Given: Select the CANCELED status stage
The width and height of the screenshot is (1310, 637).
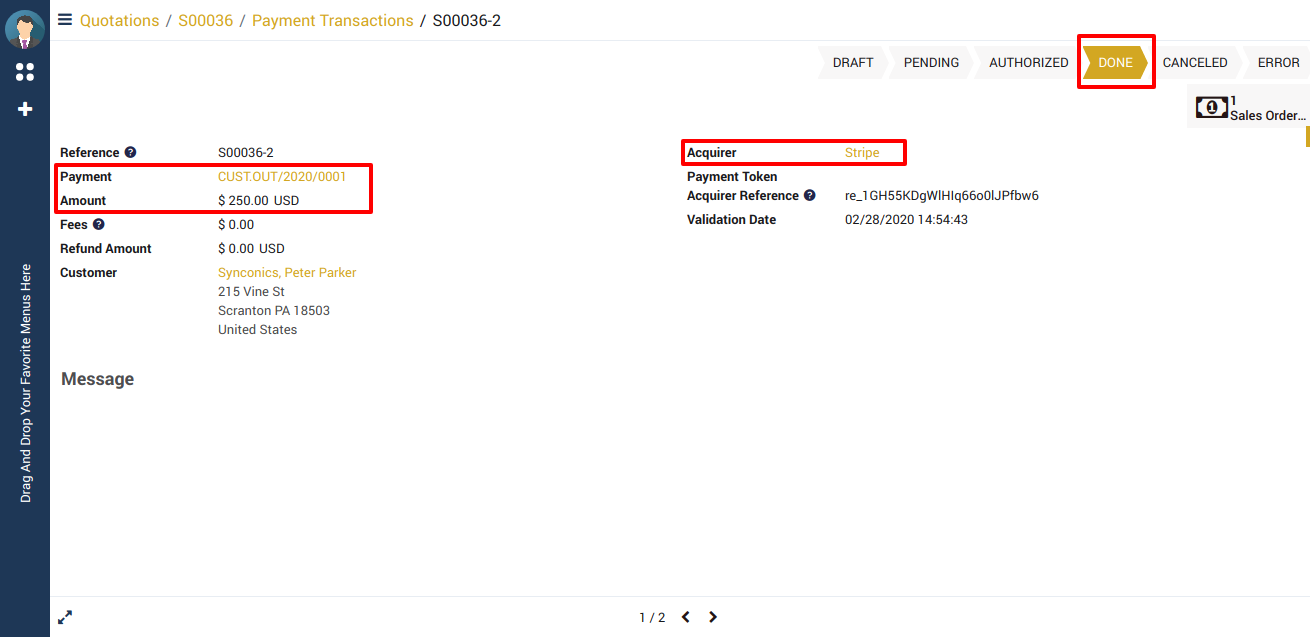Looking at the screenshot, I should [1194, 63].
